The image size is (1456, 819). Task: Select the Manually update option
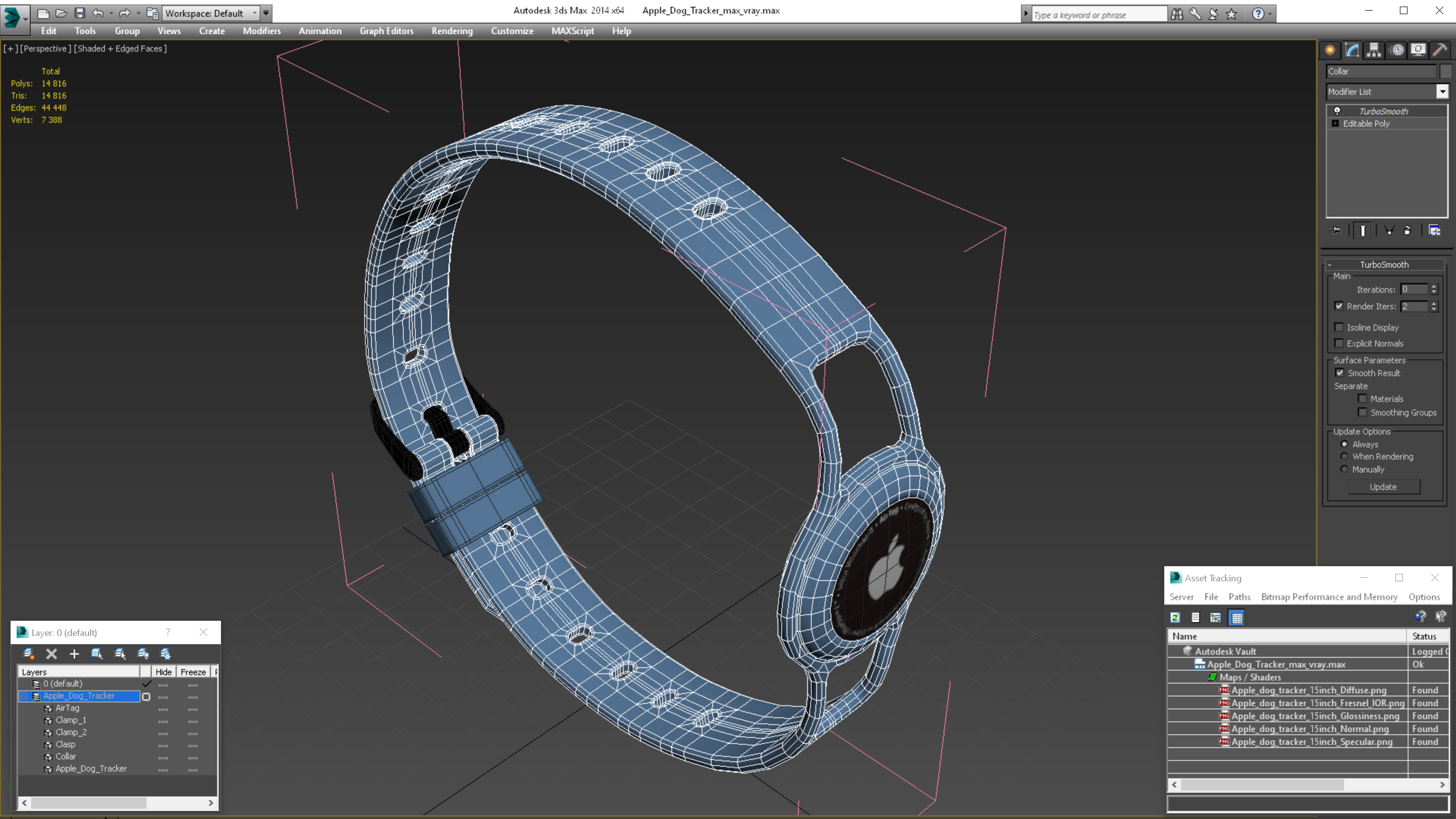pyautogui.click(x=1344, y=469)
